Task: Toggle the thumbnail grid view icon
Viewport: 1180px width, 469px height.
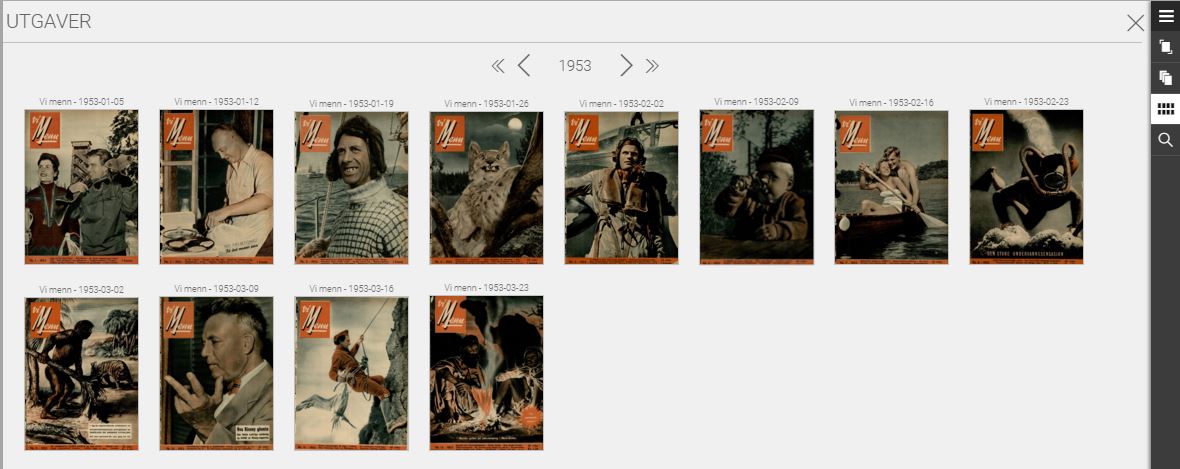Action: pyautogui.click(x=1165, y=108)
